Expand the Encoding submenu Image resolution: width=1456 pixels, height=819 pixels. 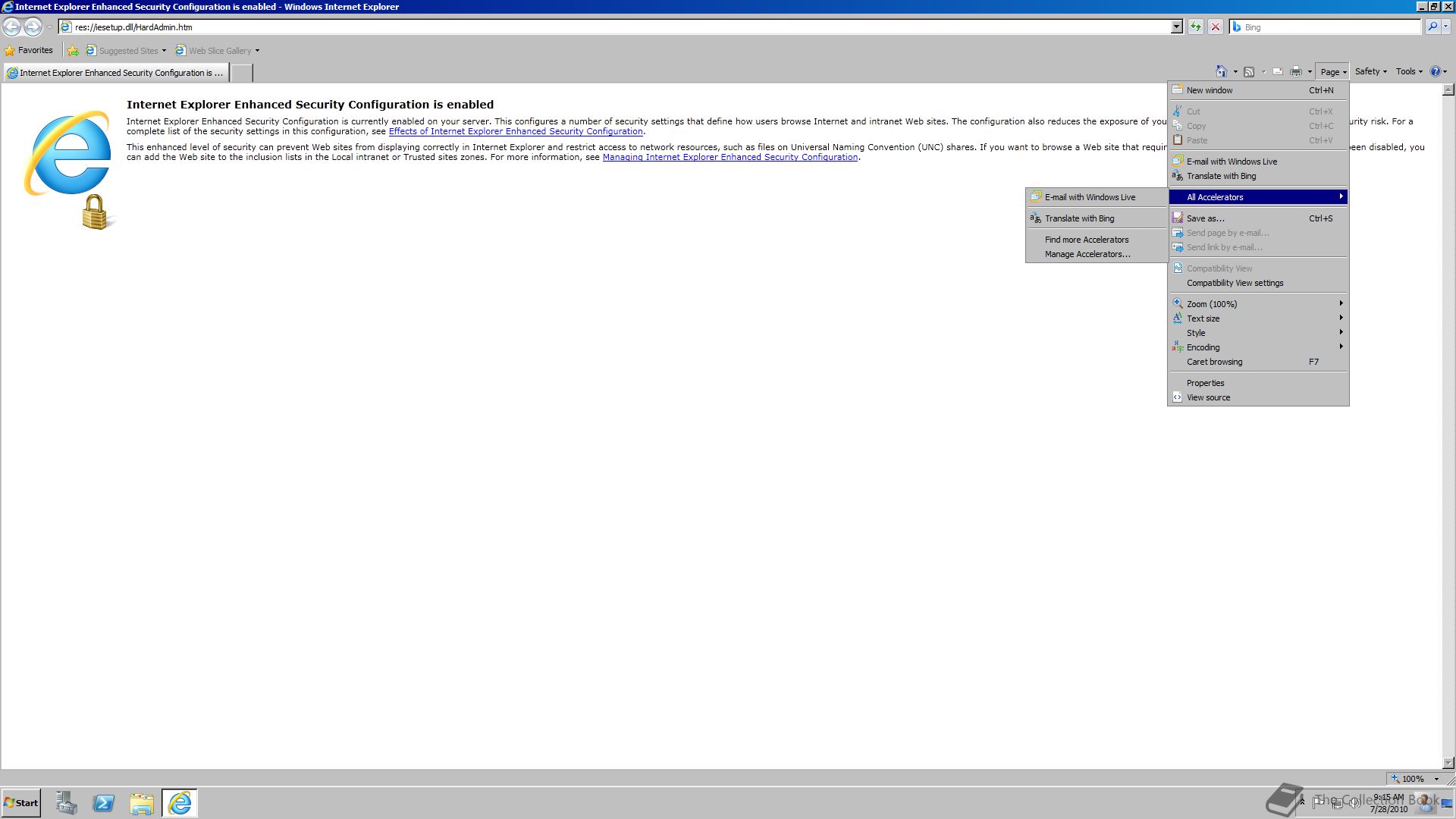click(x=1259, y=347)
